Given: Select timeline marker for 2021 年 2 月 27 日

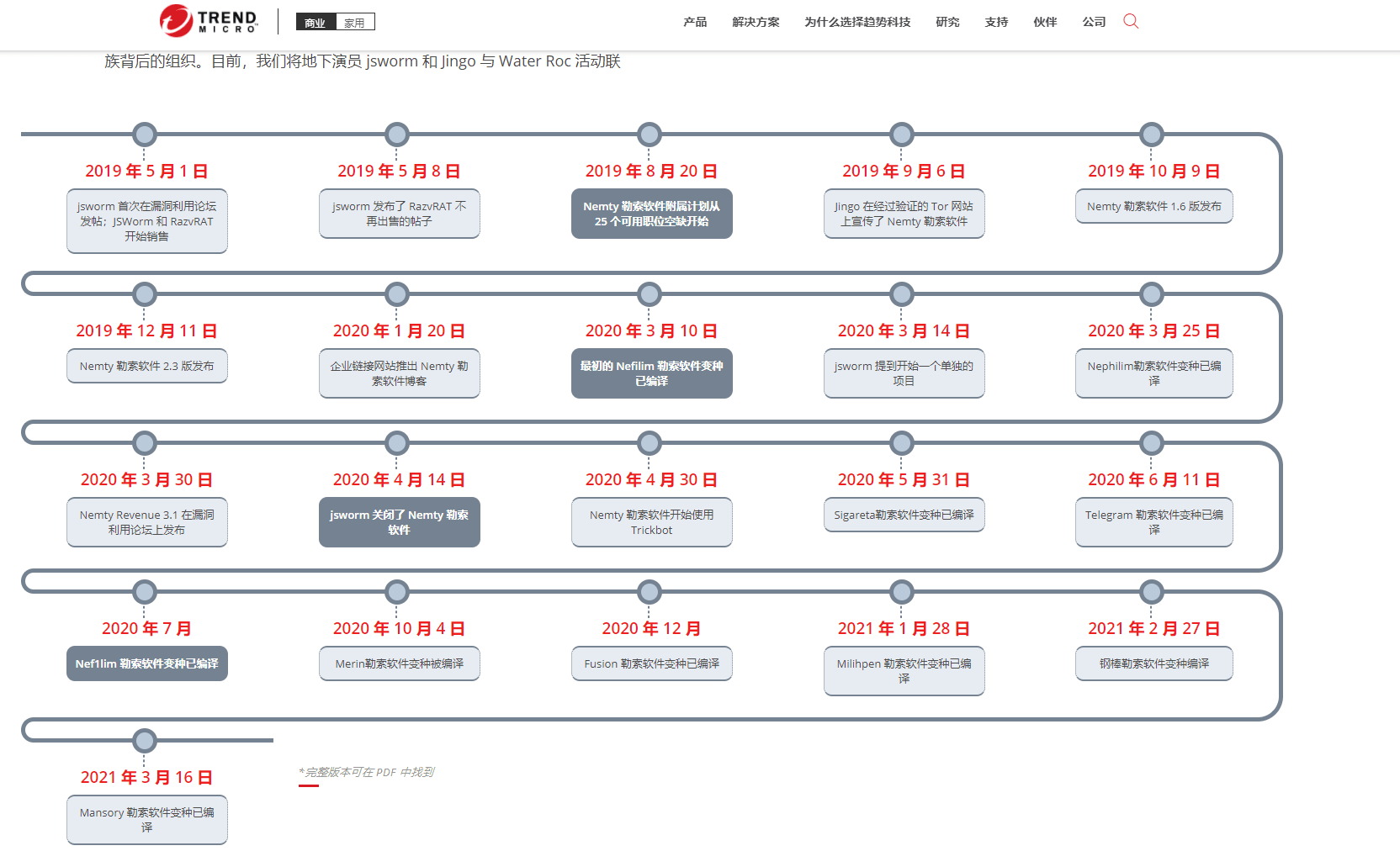Looking at the screenshot, I should (x=1152, y=592).
